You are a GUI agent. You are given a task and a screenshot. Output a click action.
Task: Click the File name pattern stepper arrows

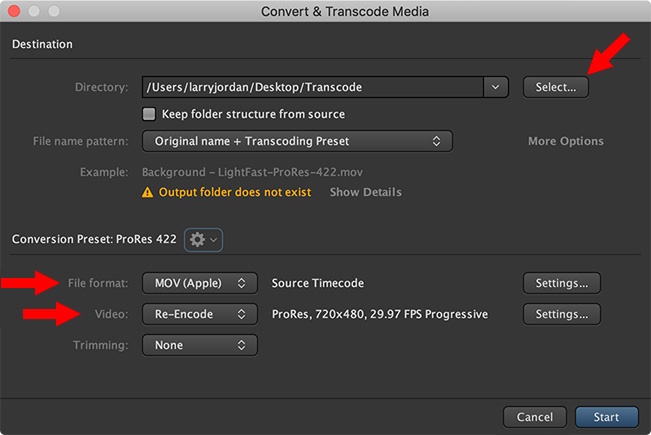436,141
